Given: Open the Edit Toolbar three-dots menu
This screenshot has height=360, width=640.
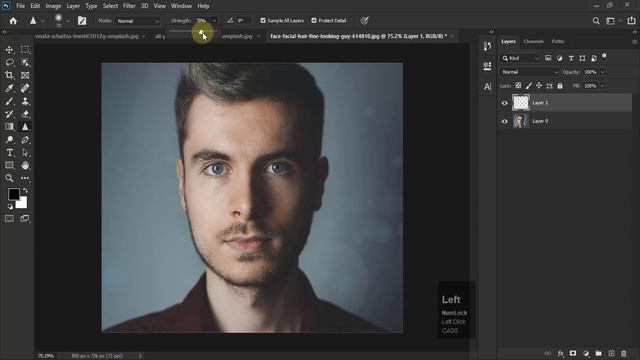Looking at the screenshot, I should pos(25,178).
